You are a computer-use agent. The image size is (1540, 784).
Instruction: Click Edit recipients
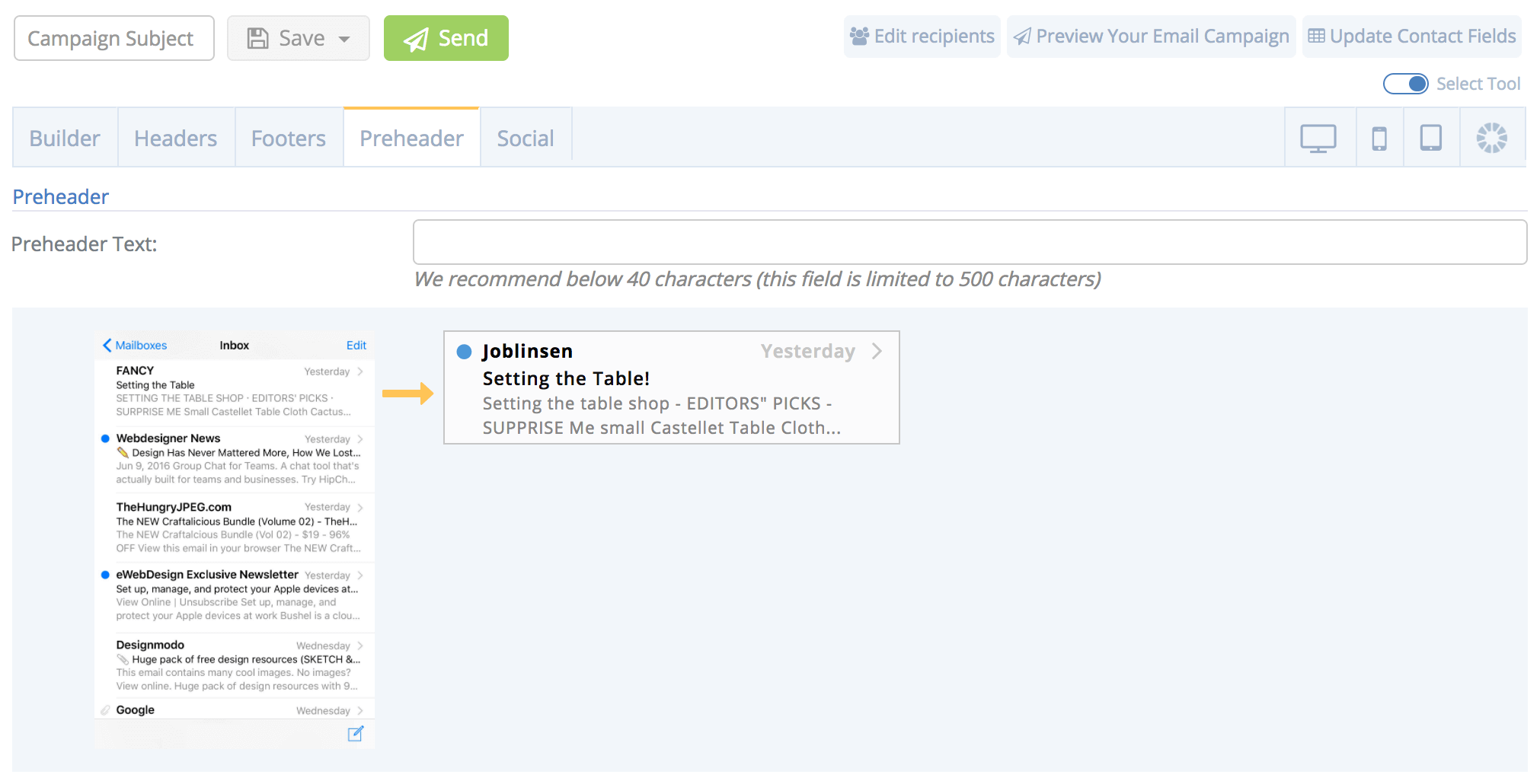point(922,37)
